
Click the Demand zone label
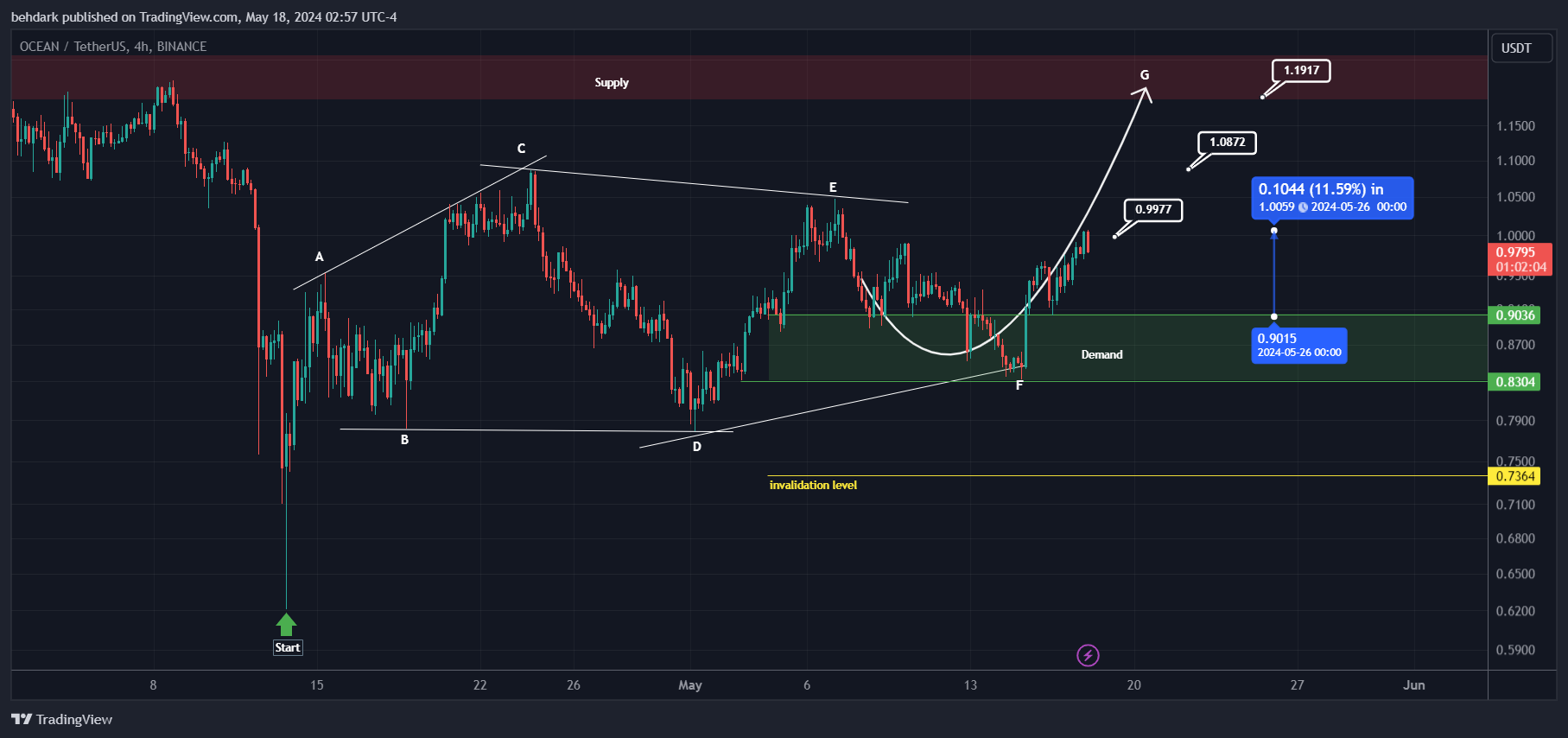click(x=1102, y=355)
